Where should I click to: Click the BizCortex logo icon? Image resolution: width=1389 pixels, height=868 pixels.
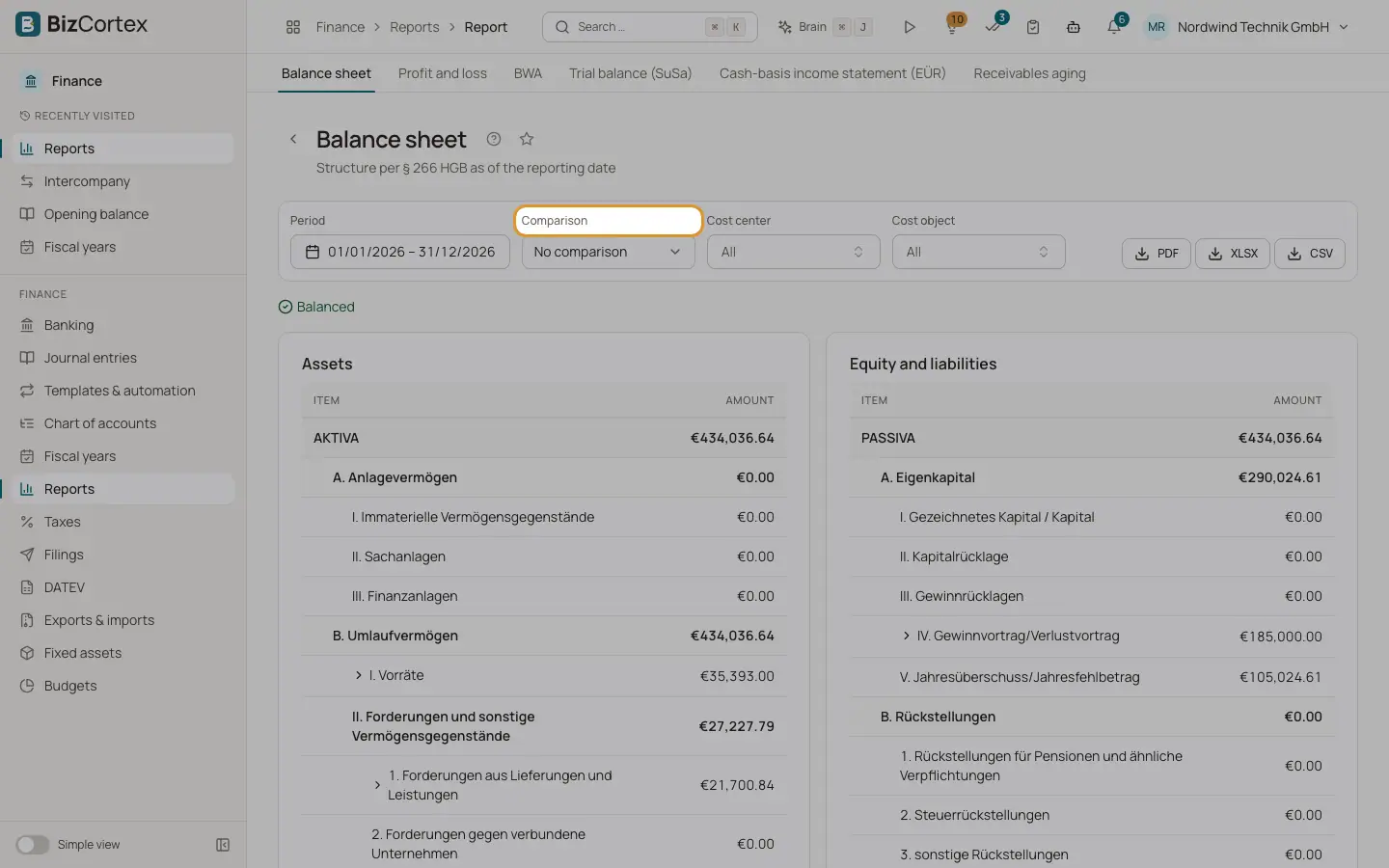pos(28,24)
